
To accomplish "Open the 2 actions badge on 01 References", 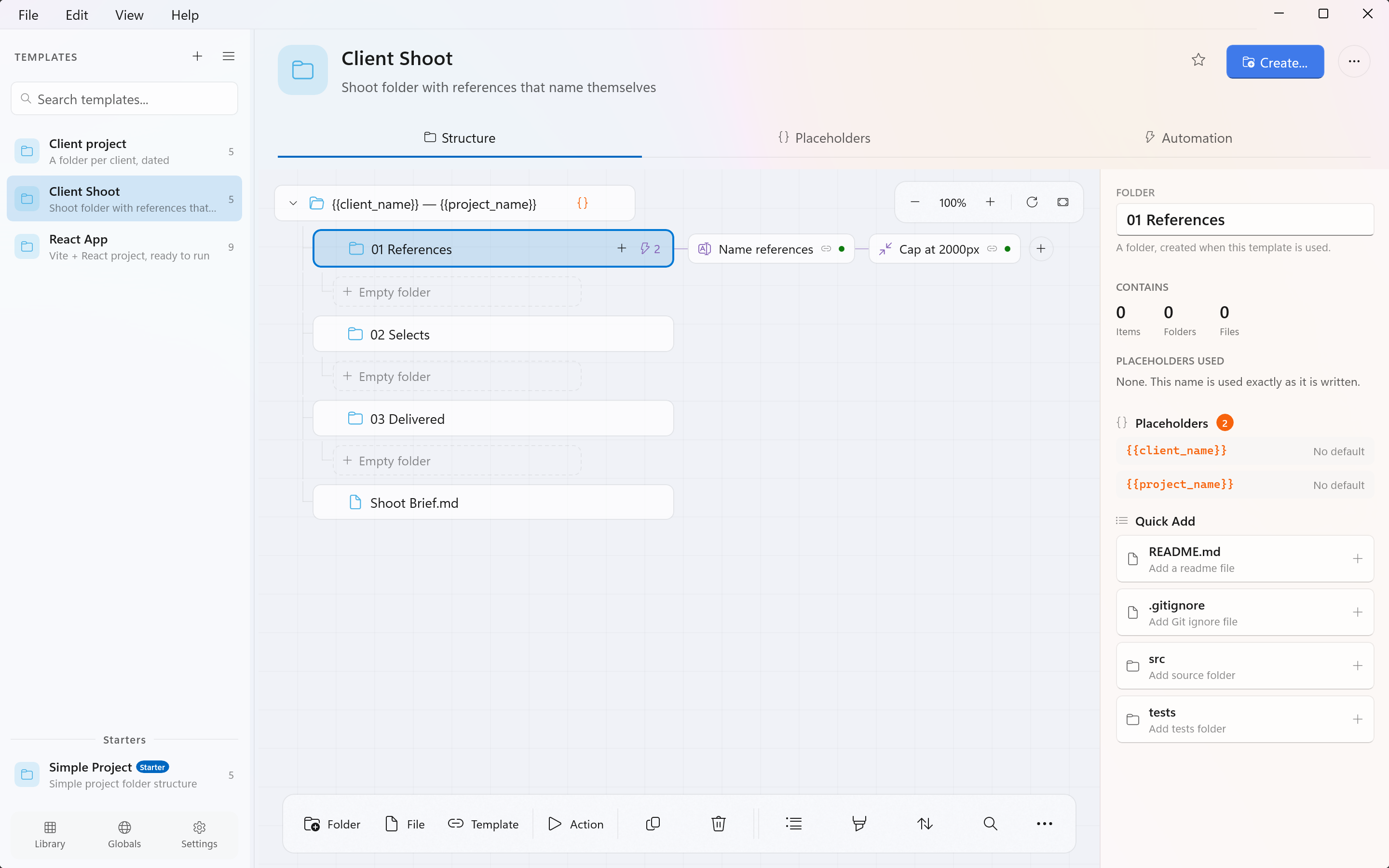I will tap(650, 248).
